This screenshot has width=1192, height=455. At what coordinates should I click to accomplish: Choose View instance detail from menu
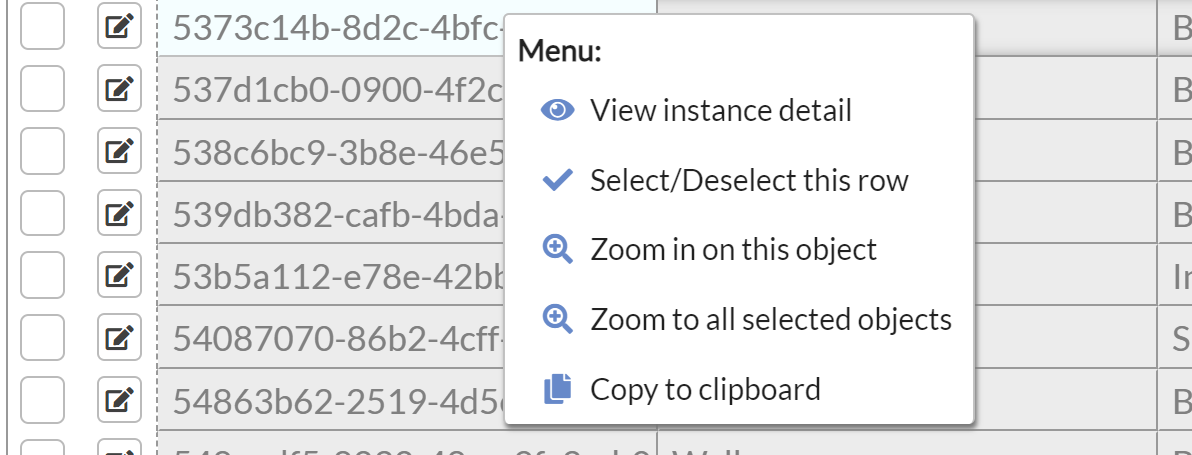pos(720,110)
